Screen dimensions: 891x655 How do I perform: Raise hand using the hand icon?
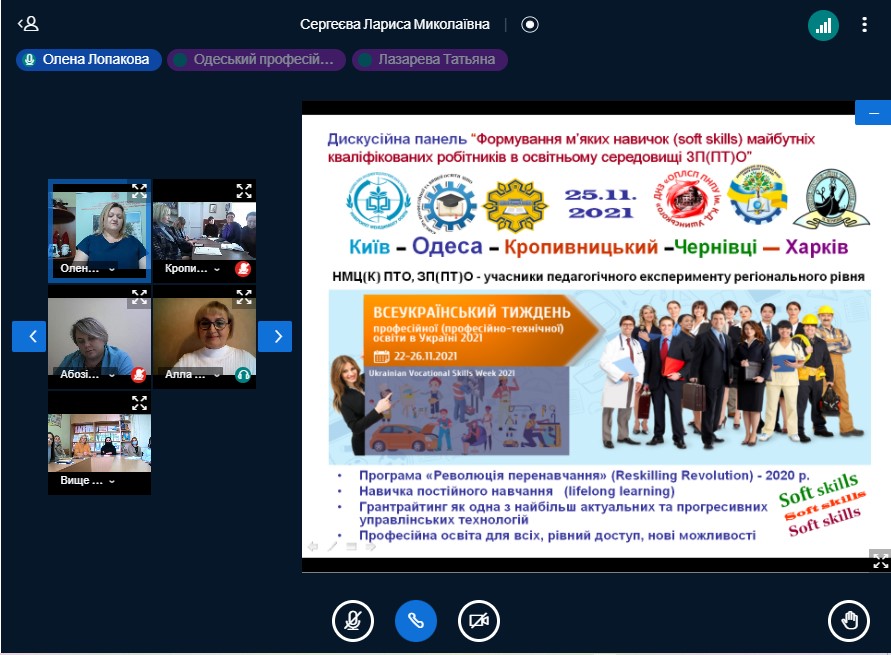pos(849,621)
